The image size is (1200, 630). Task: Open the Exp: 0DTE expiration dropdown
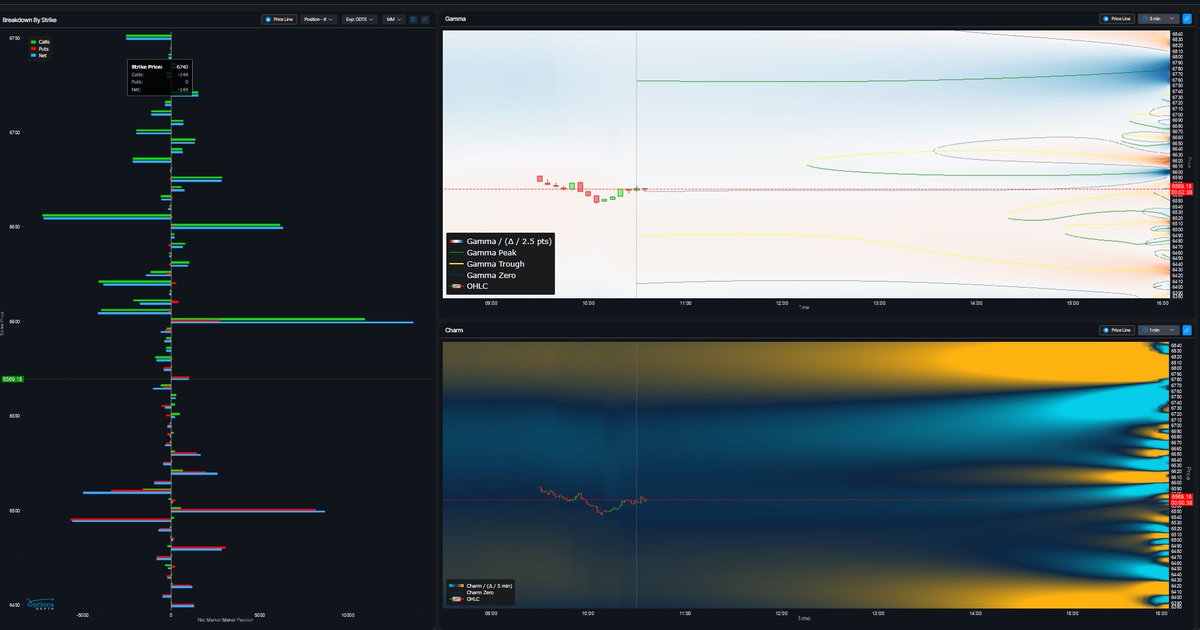360,19
